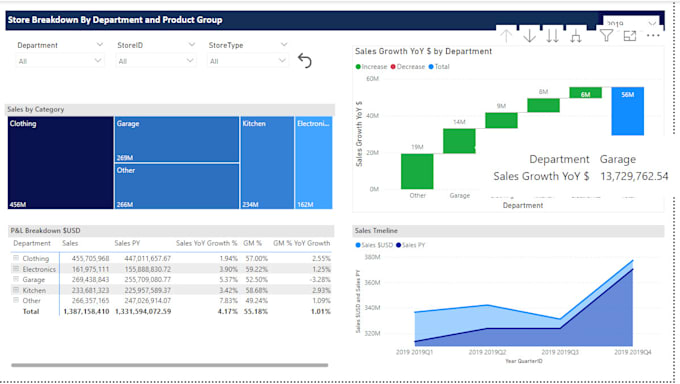Expand the Other row in P&L table
680x384 pixels.
tap(16, 300)
